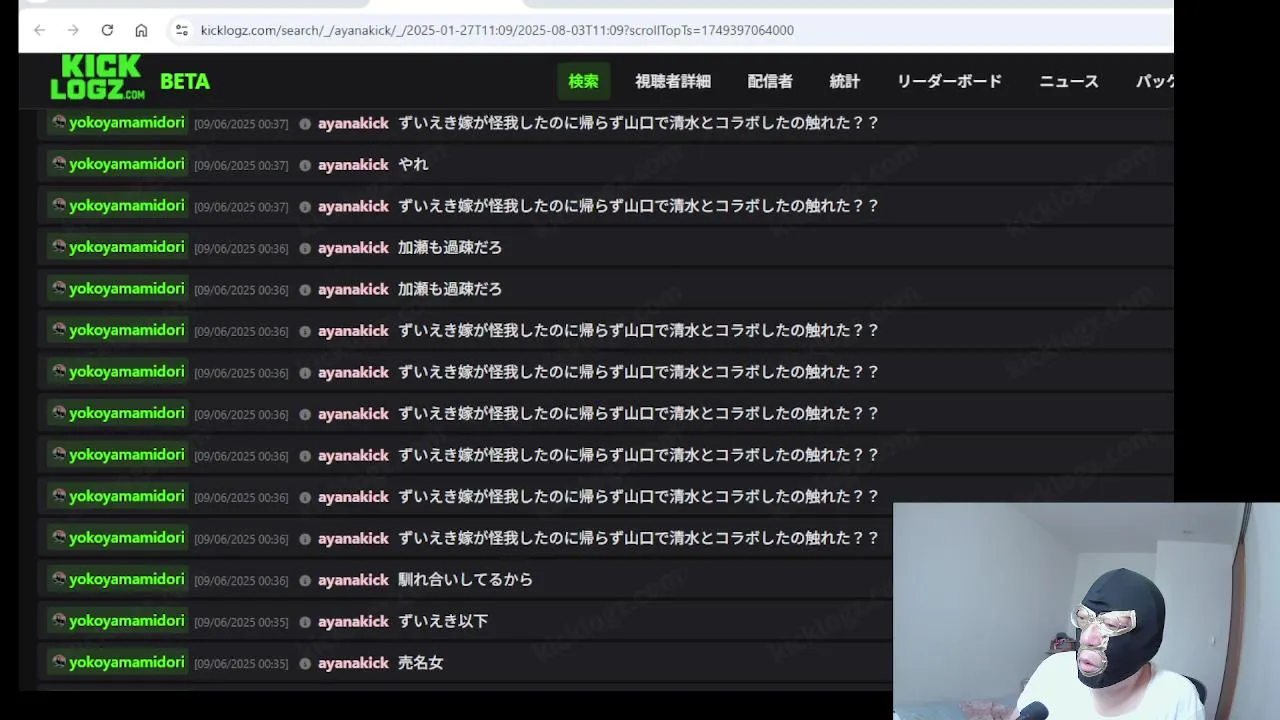Open yokoyamamidori profile in the やれ row
The width and height of the screenshot is (1280, 720).
tap(127, 164)
